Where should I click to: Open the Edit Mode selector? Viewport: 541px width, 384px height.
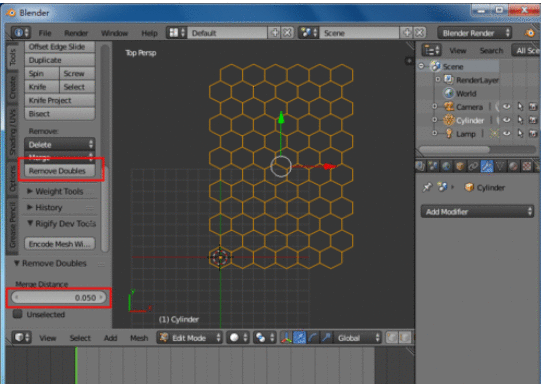tap(189, 338)
